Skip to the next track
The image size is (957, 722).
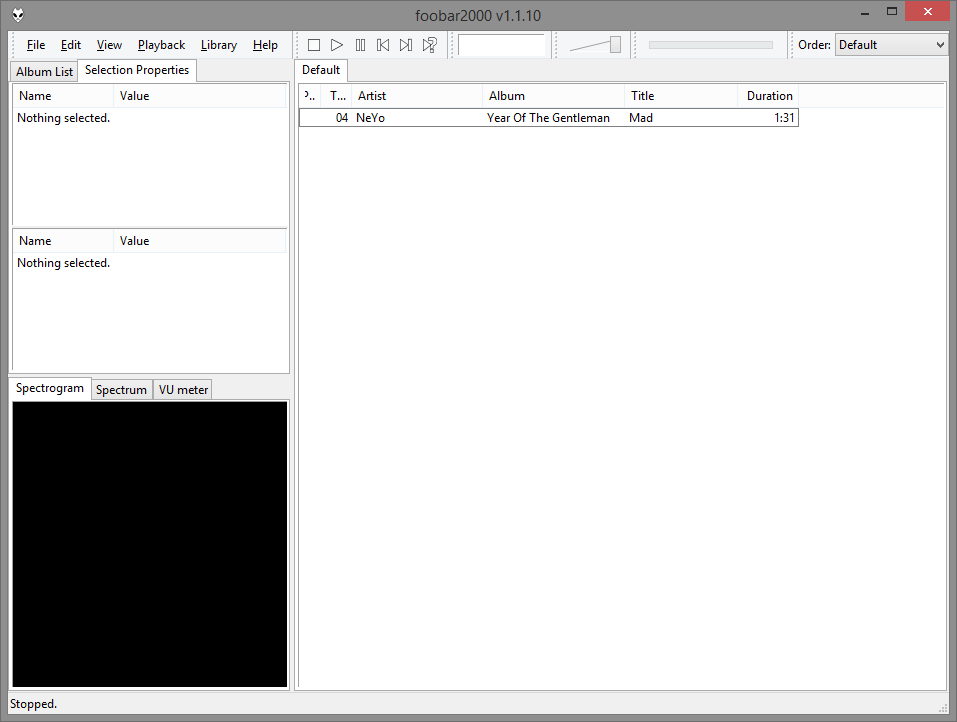[406, 45]
